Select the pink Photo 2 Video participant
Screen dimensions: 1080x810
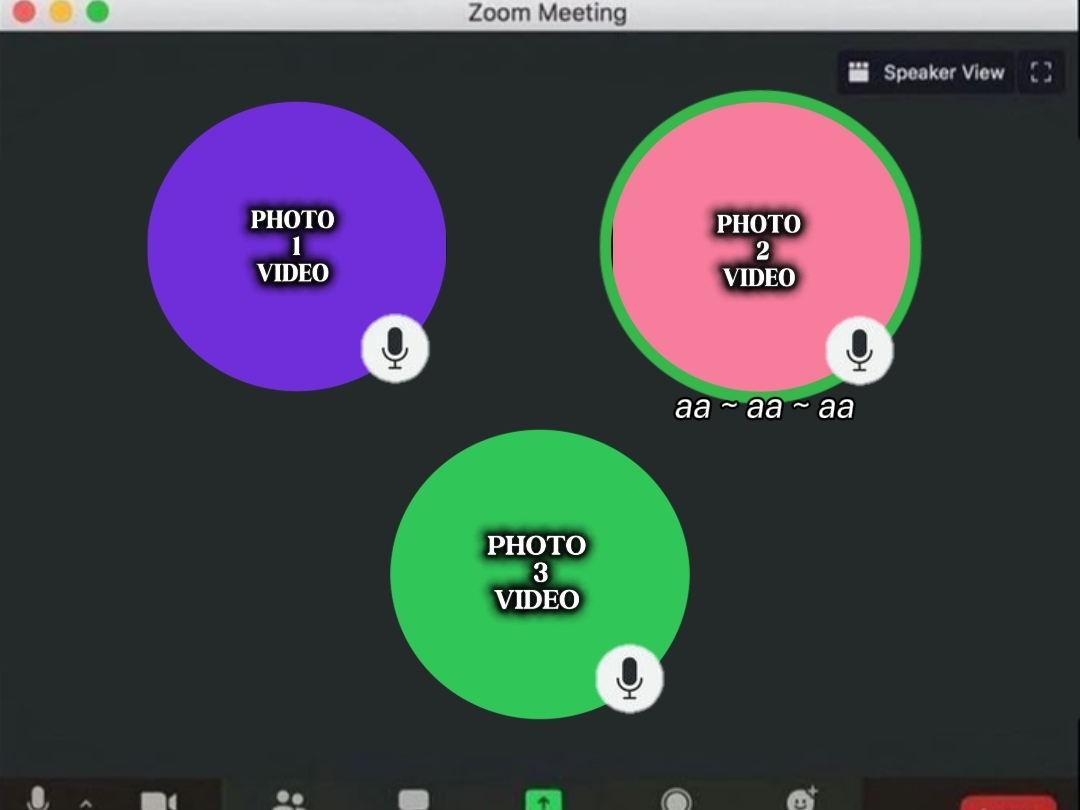[x=760, y=246]
